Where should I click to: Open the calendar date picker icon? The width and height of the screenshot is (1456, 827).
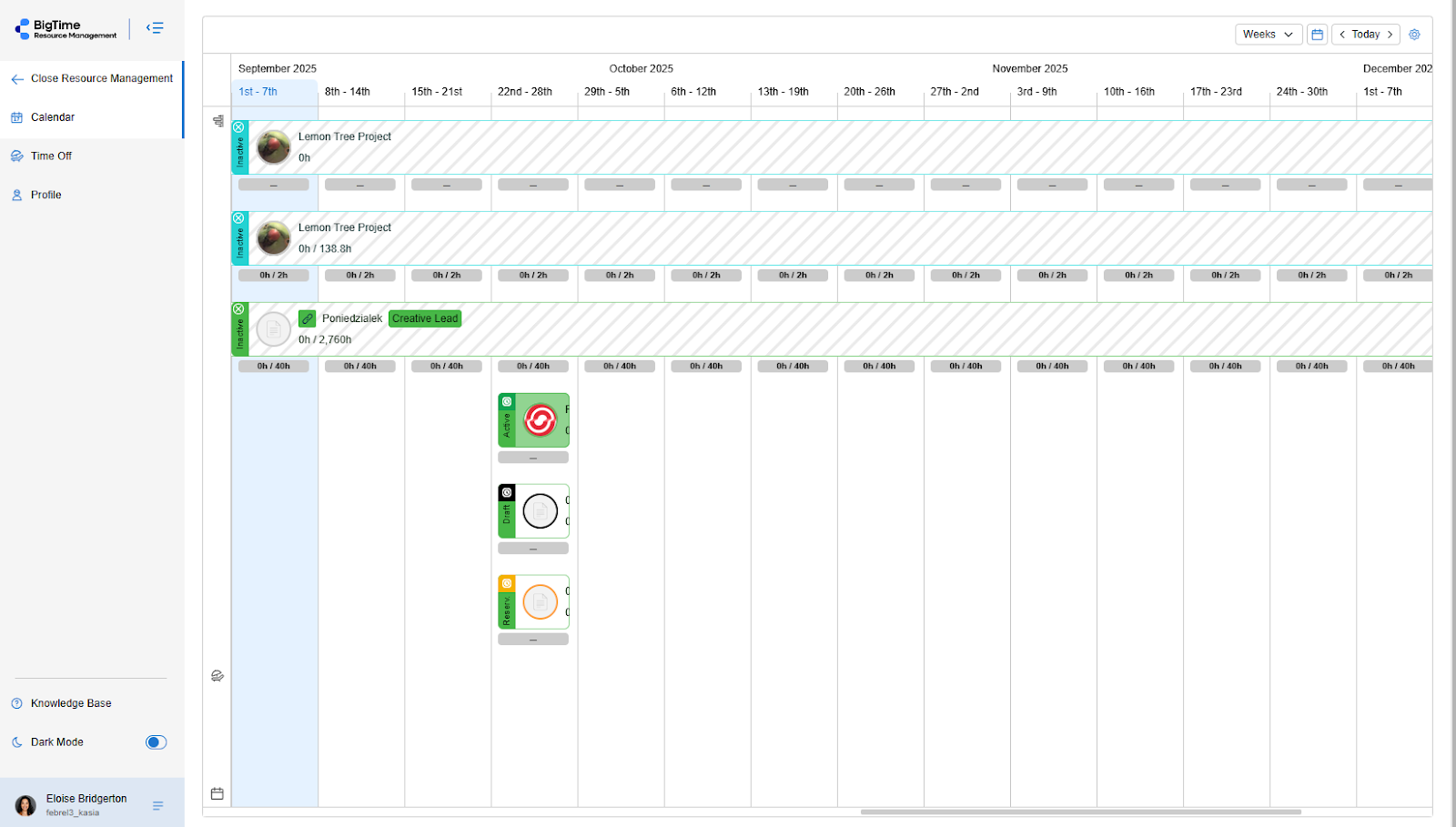coord(1317,35)
